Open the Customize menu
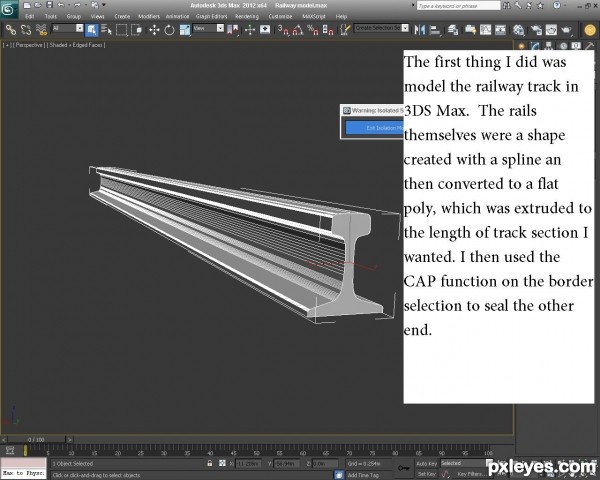The image size is (600, 480). [x=280, y=16]
